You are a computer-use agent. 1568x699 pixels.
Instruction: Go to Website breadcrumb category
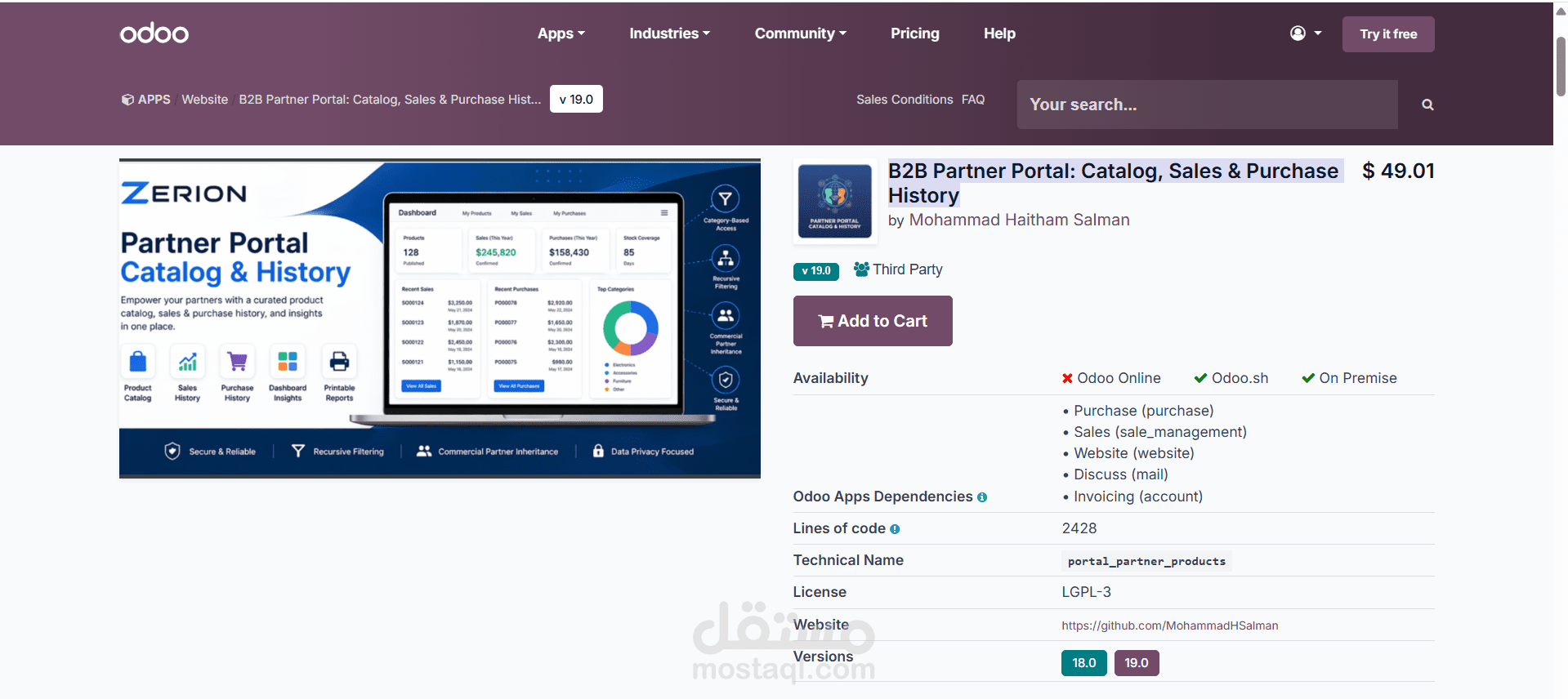[x=204, y=100]
